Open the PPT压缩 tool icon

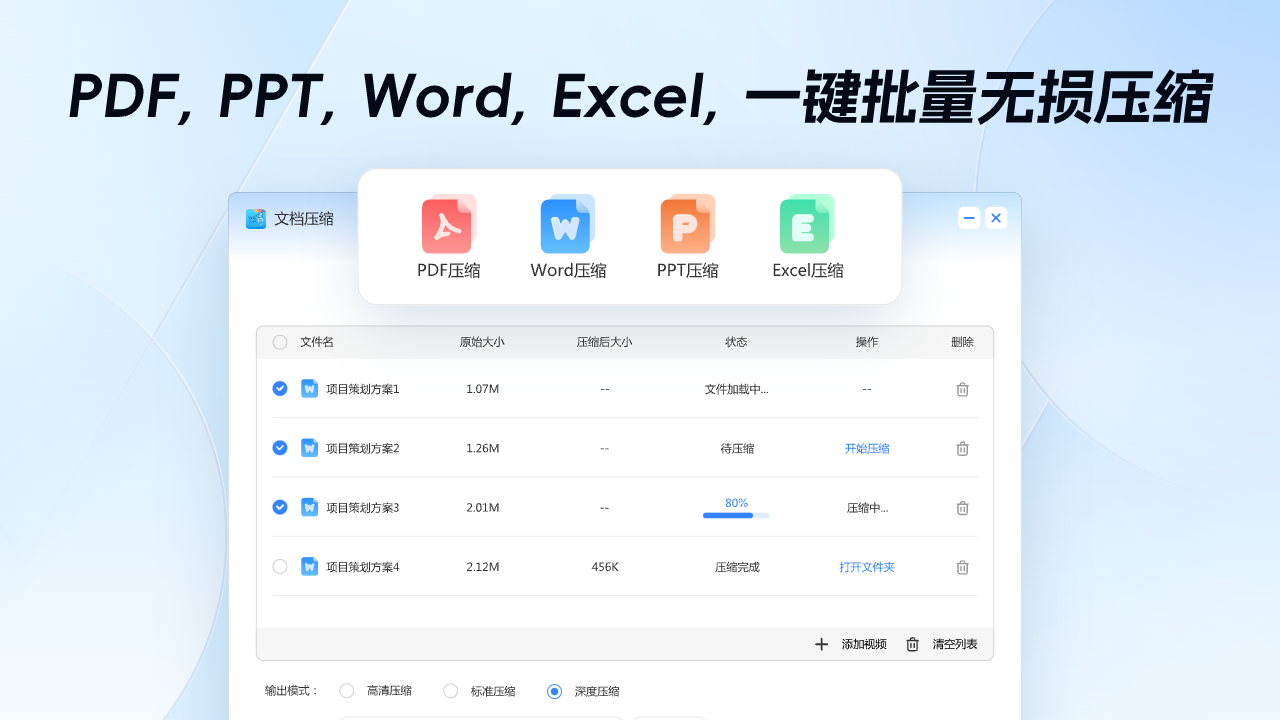tap(687, 224)
